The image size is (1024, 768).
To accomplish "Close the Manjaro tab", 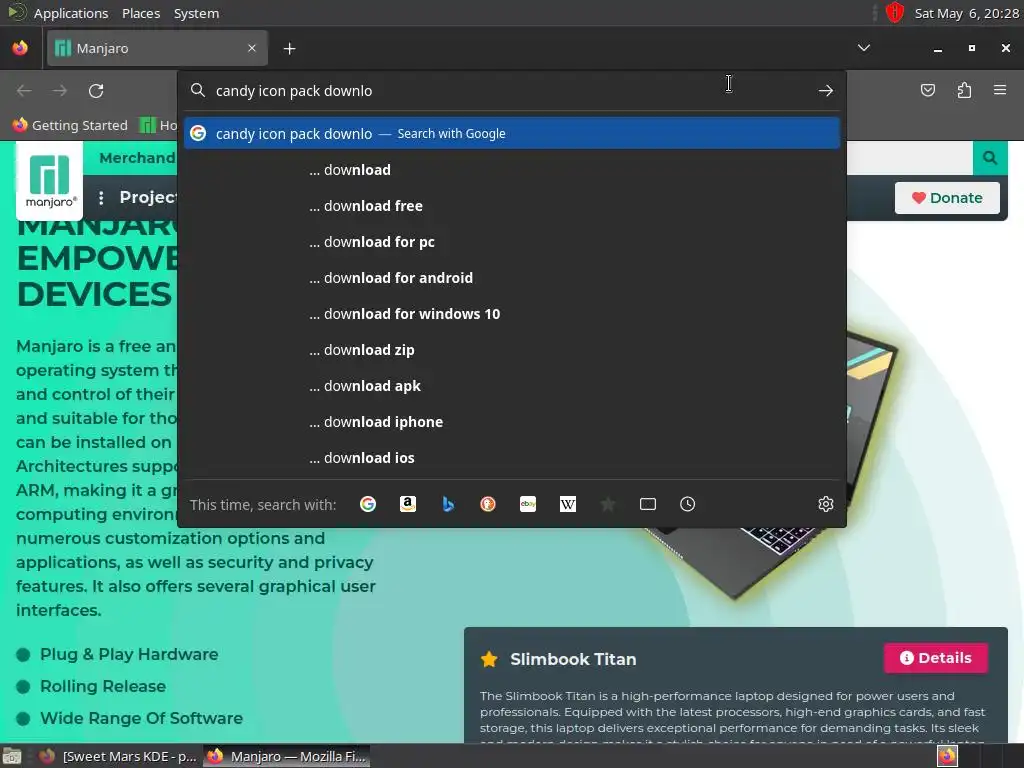I will pyautogui.click(x=252, y=48).
